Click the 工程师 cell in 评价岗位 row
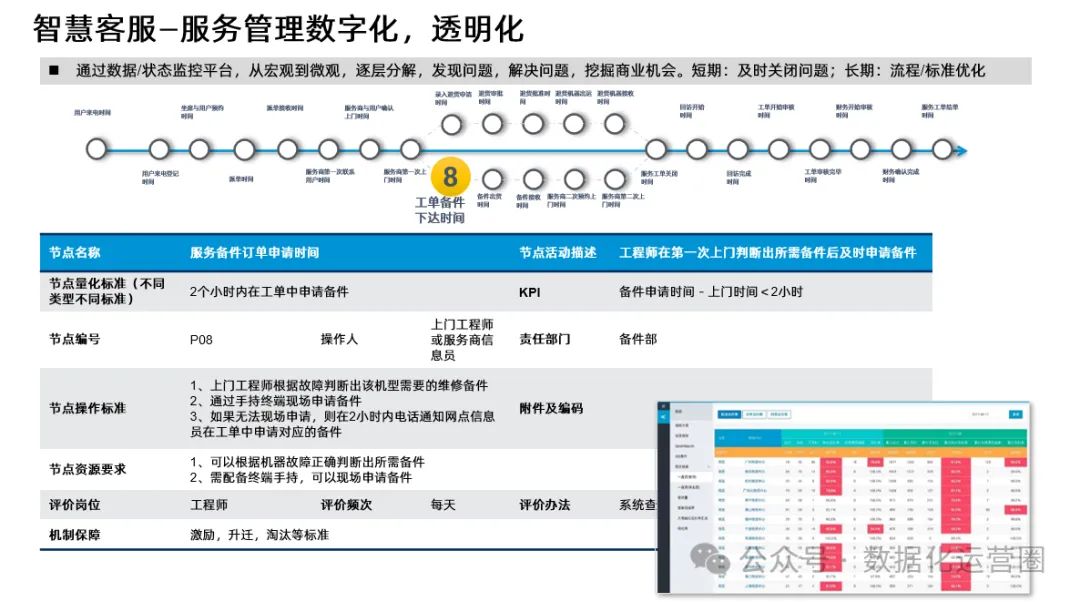Screen dimensions: 1080x602 pos(209,505)
